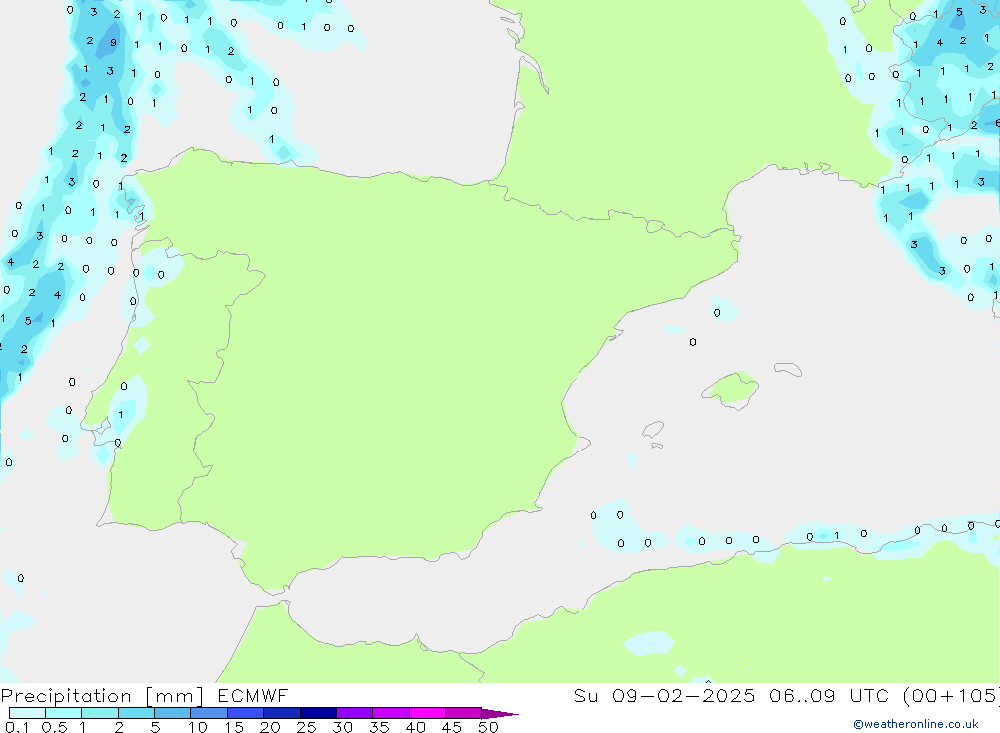The image size is (1000, 733).
Task: Pick the legend swatch between 5 and 10
Action: (173, 713)
